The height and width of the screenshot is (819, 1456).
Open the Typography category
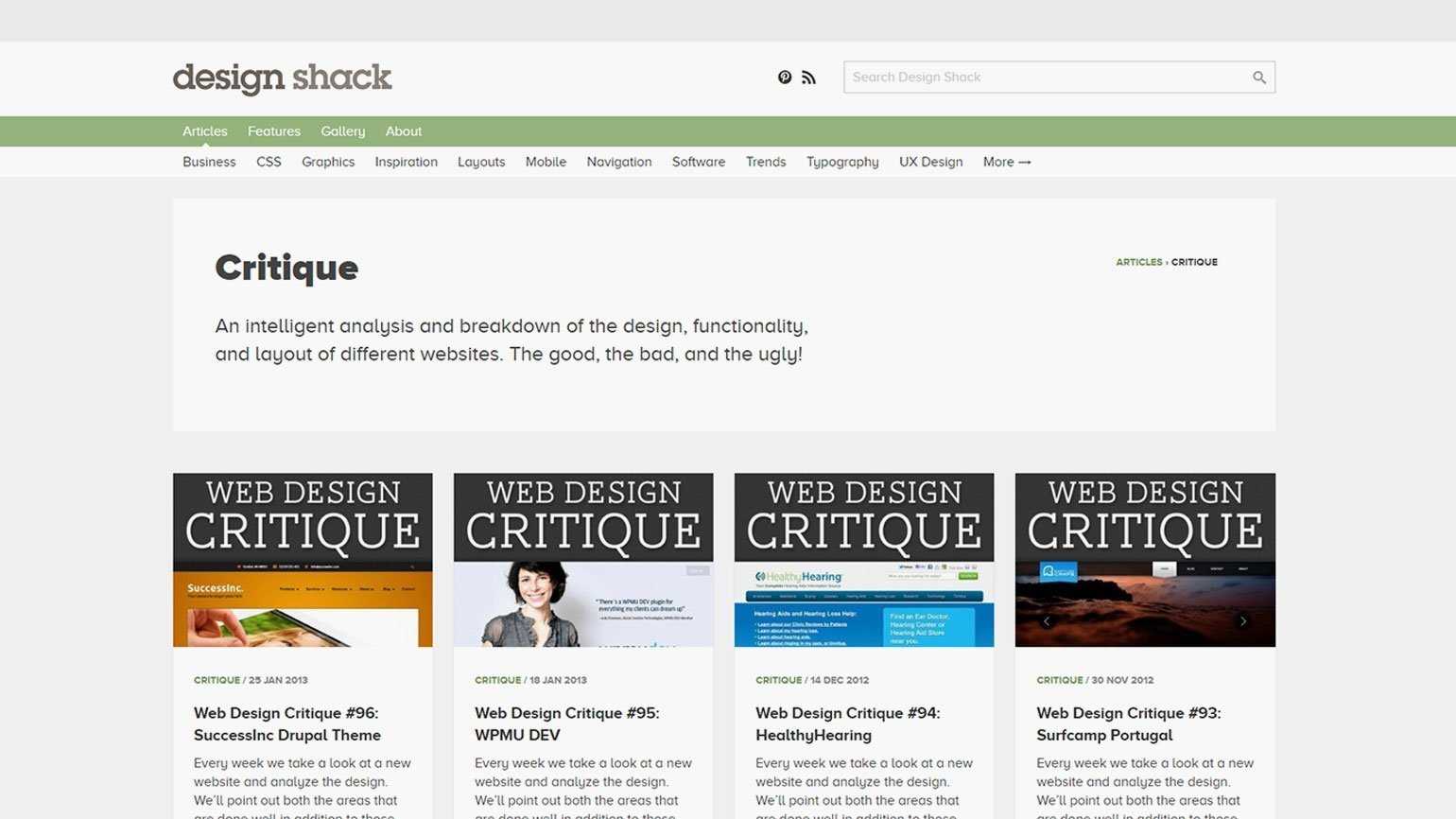point(841,162)
